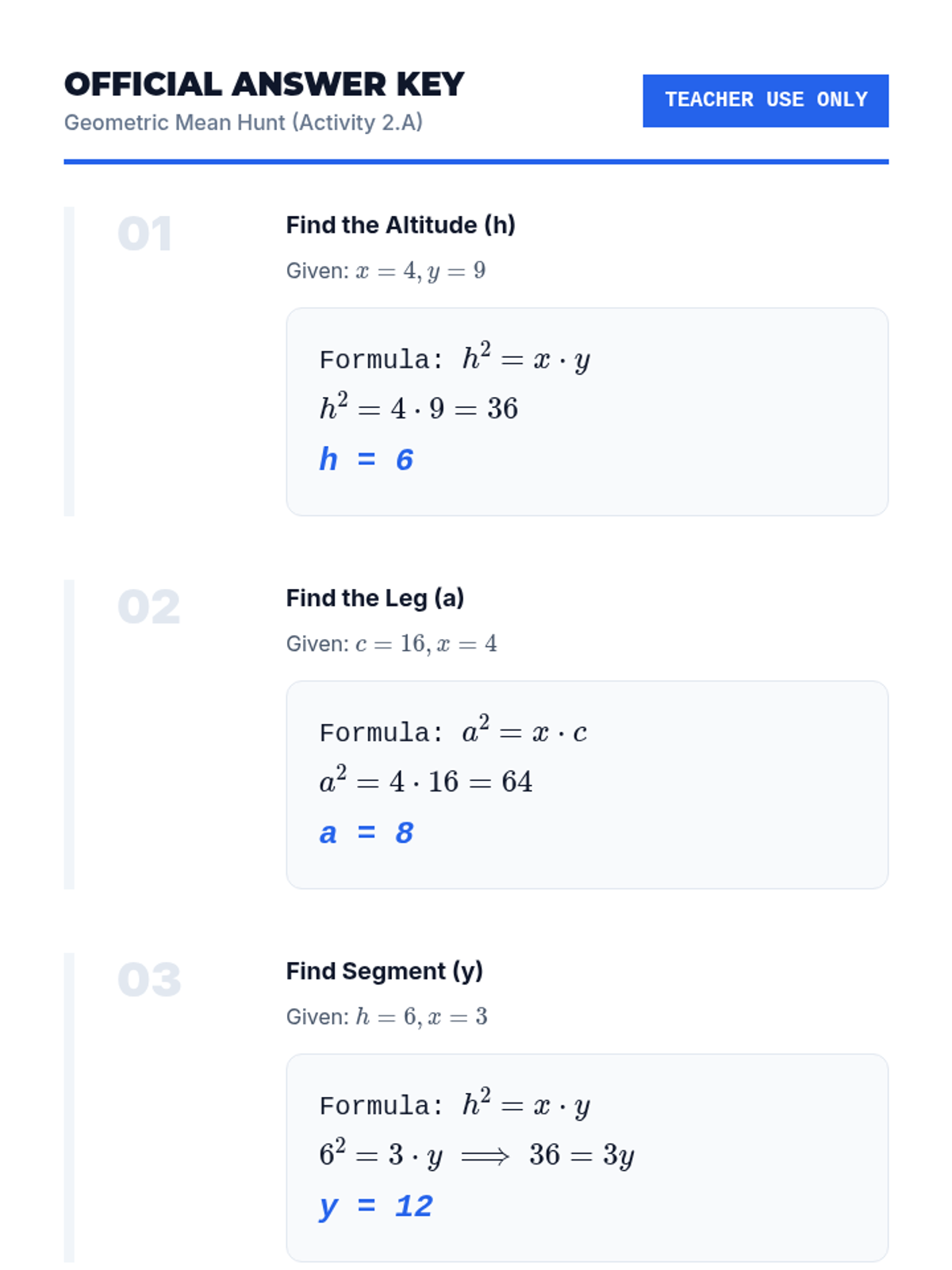This screenshot has height=1270, width=952.
Task: Click the blue divider line under the header
Action: pos(476,162)
